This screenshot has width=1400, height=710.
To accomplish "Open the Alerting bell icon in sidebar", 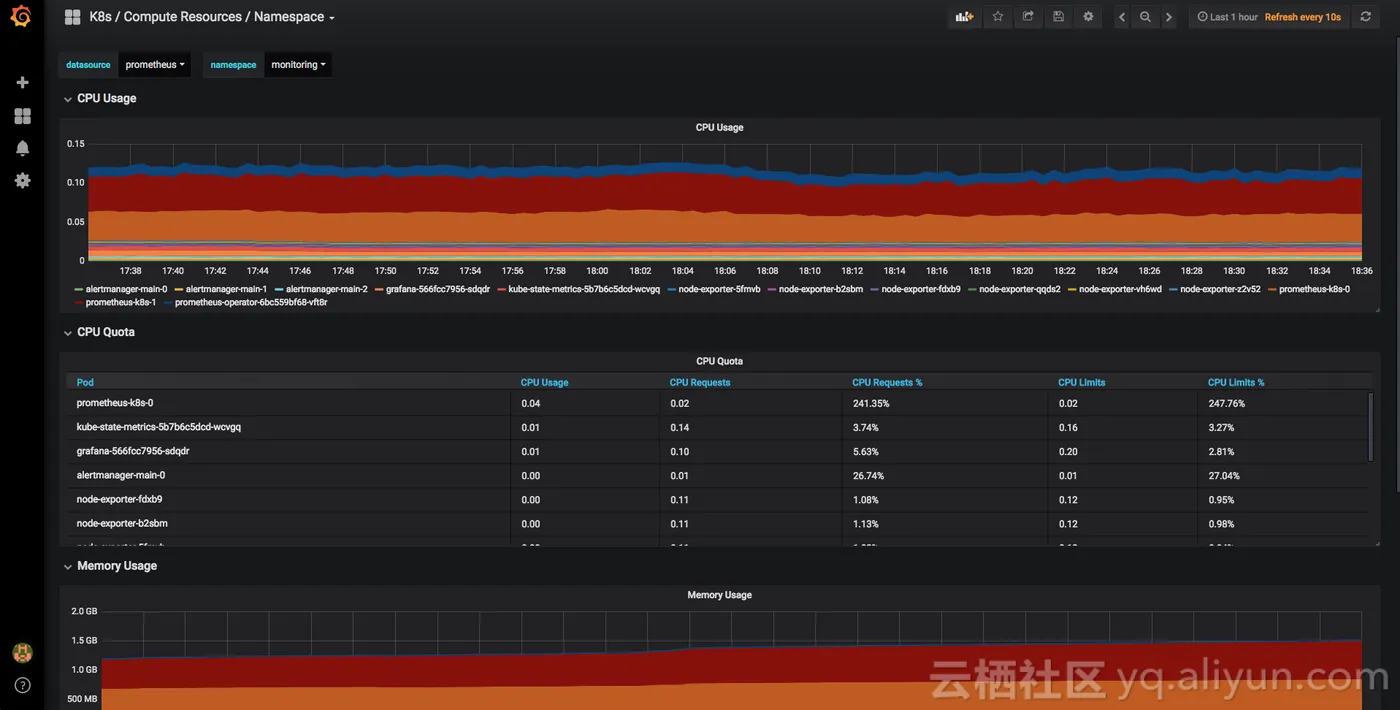I will tap(22, 148).
